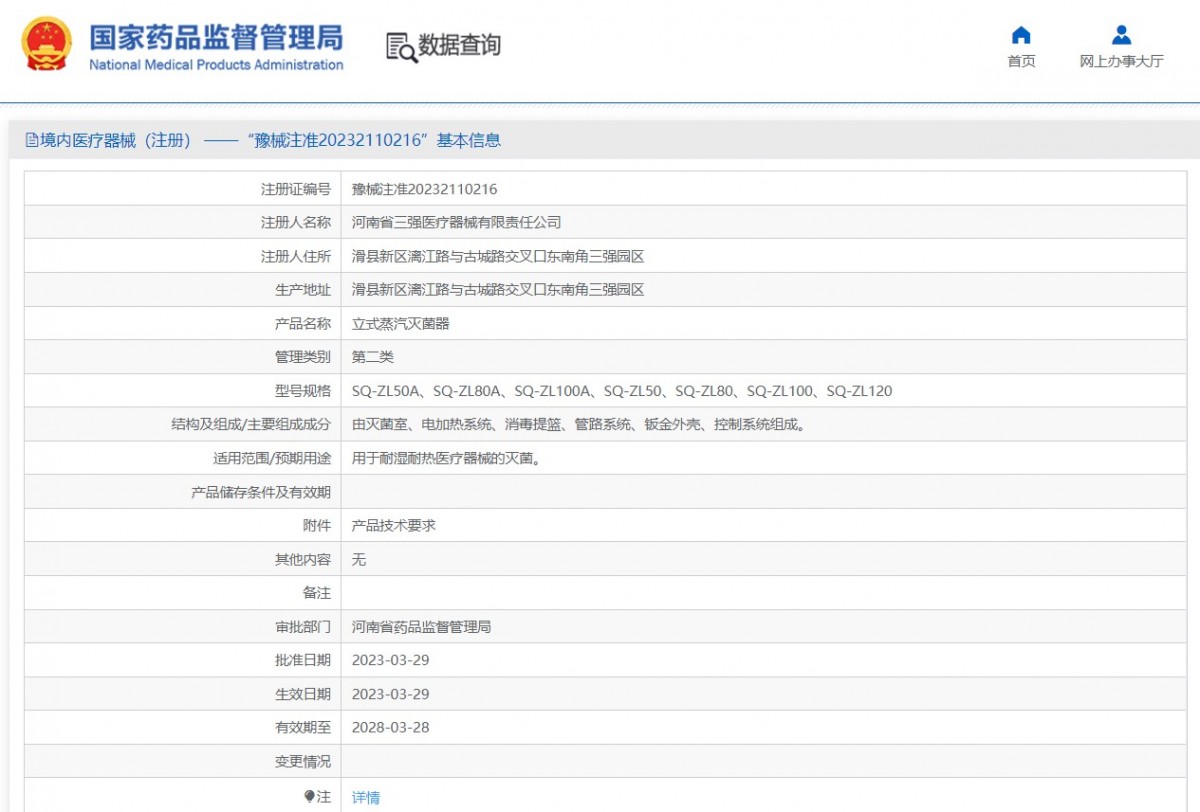Select registration number 豫械注准20232110216 value cell
Viewport: 1200px width, 812px height.
[x=764, y=189]
